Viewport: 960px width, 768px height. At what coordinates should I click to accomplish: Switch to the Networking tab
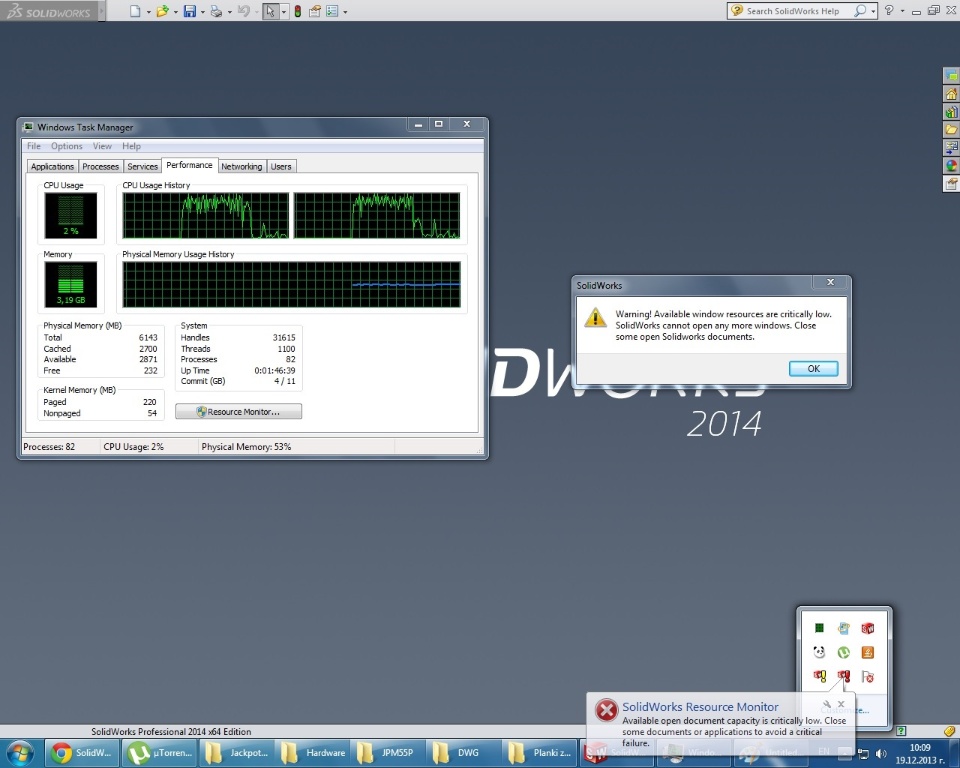click(x=242, y=167)
